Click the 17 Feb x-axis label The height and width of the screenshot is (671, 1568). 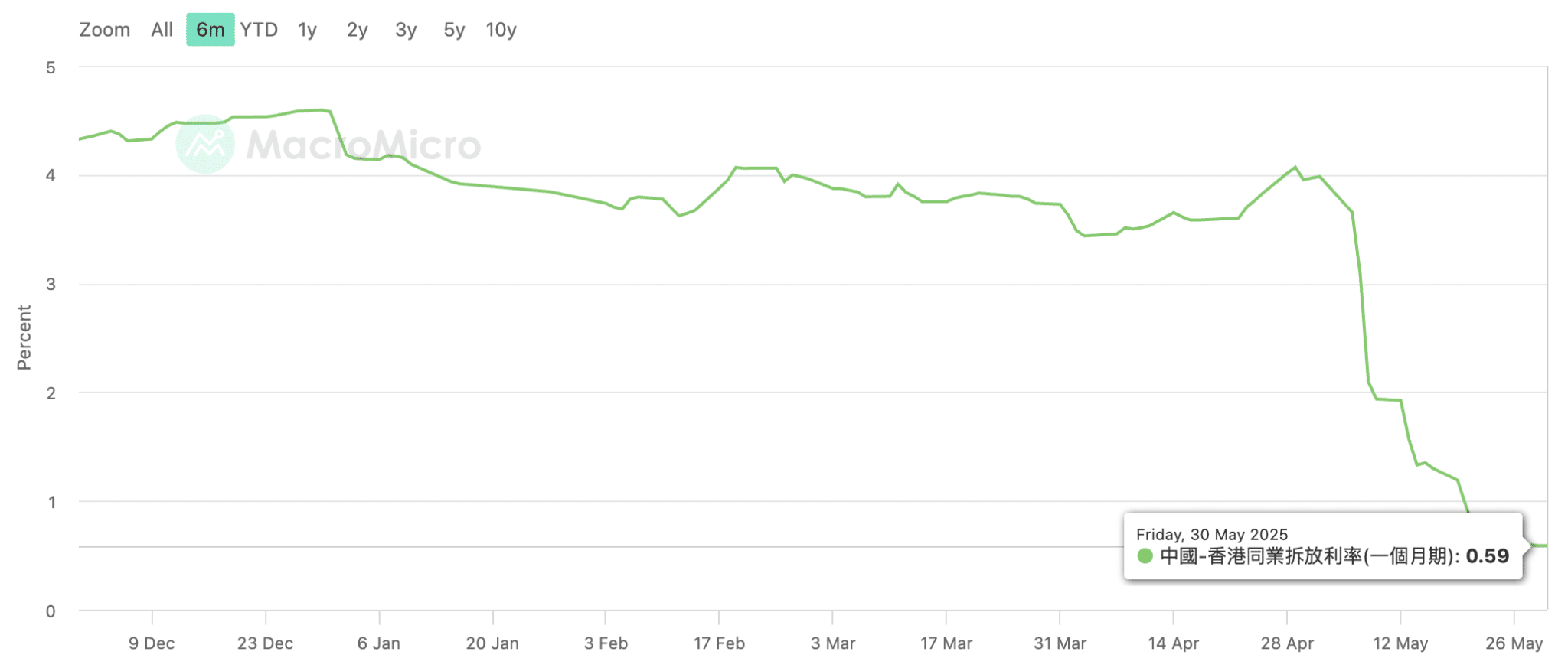tap(719, 643)
